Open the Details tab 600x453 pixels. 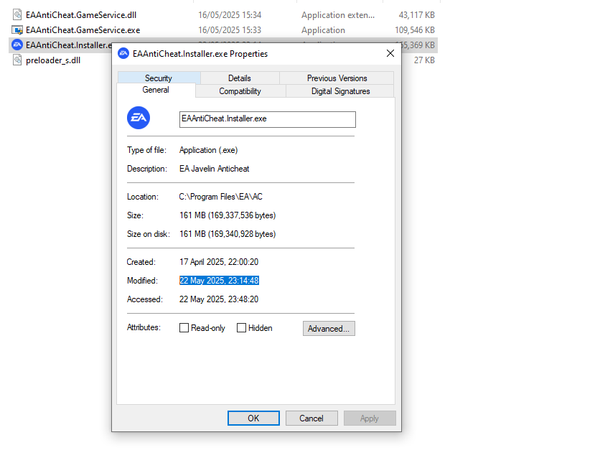pyautogui.click(x=240, y=78)
